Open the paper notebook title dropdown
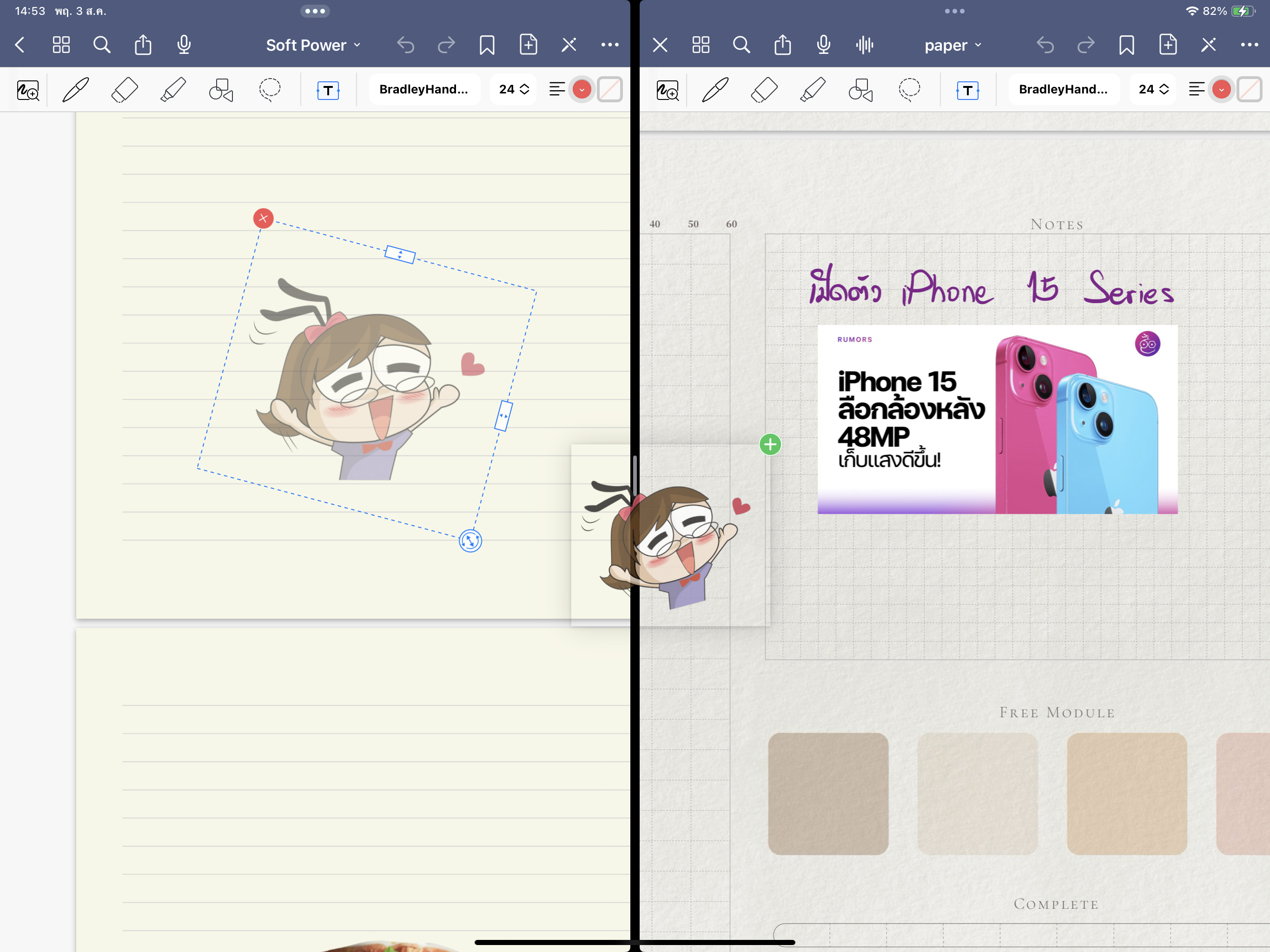 click(x=952, y=45)
